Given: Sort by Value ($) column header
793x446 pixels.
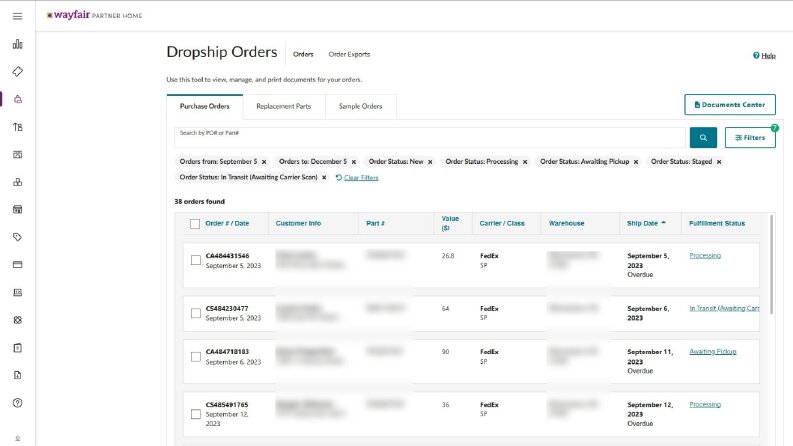Looking at the screenshot, I should (x=450, y=223).
